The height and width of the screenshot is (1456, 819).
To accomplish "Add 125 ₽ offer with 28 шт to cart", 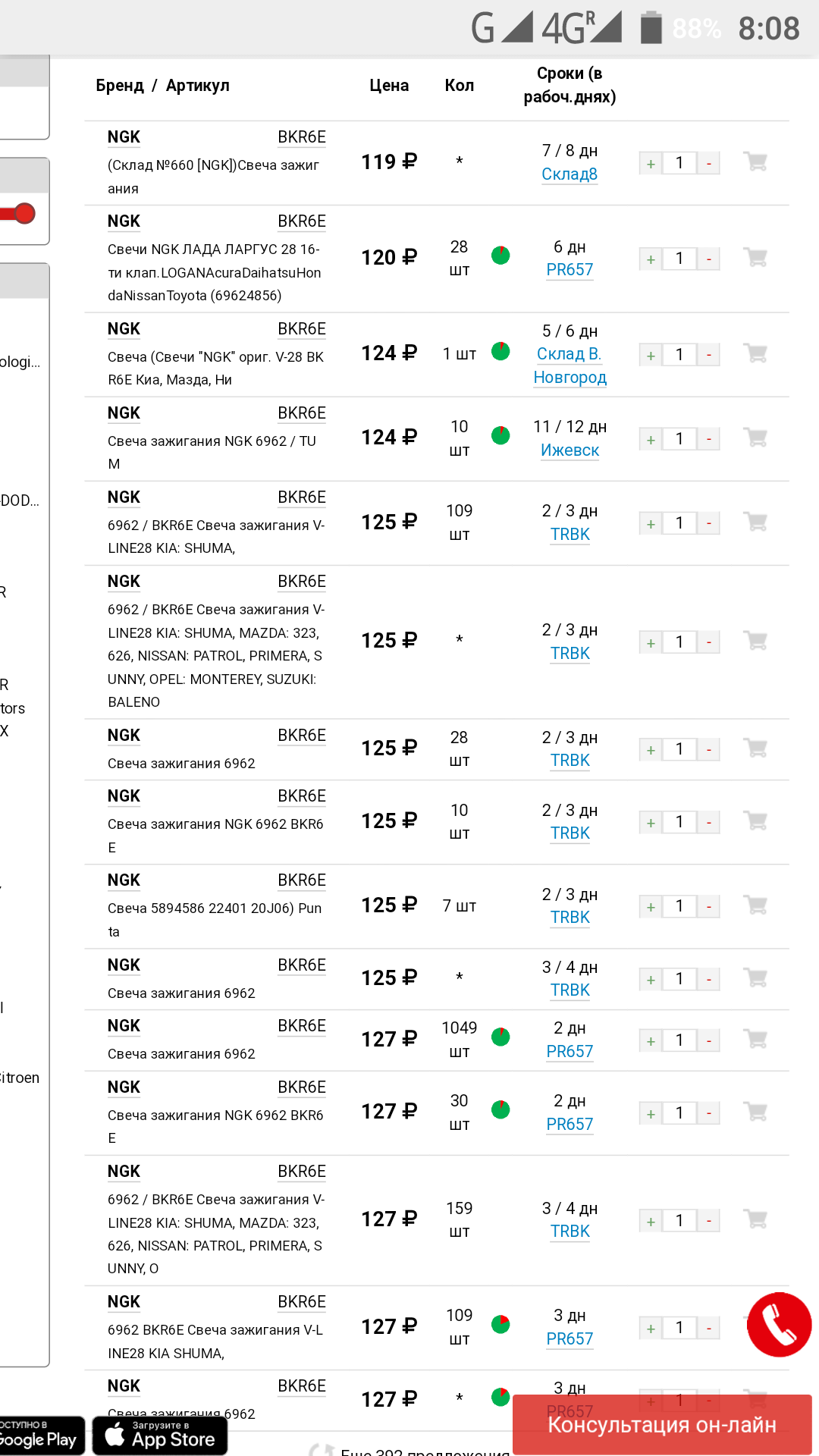I will coord(755,748).
